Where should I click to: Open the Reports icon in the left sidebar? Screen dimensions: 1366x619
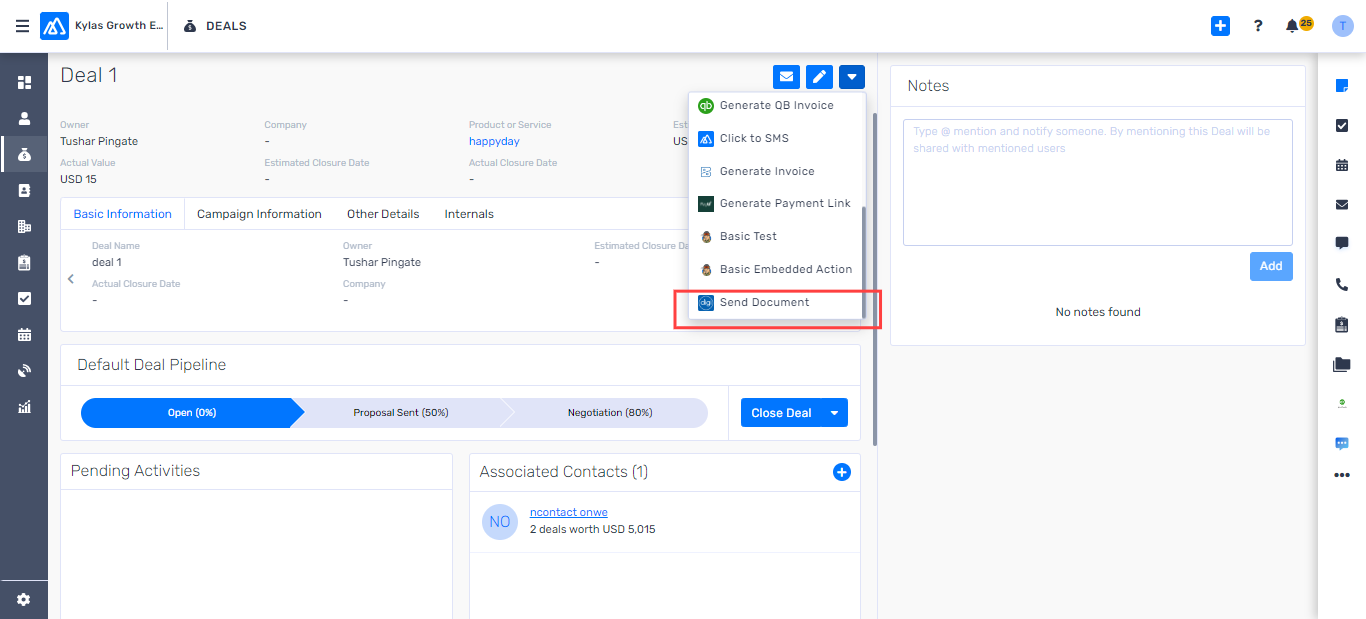click(x=24, y=406)
